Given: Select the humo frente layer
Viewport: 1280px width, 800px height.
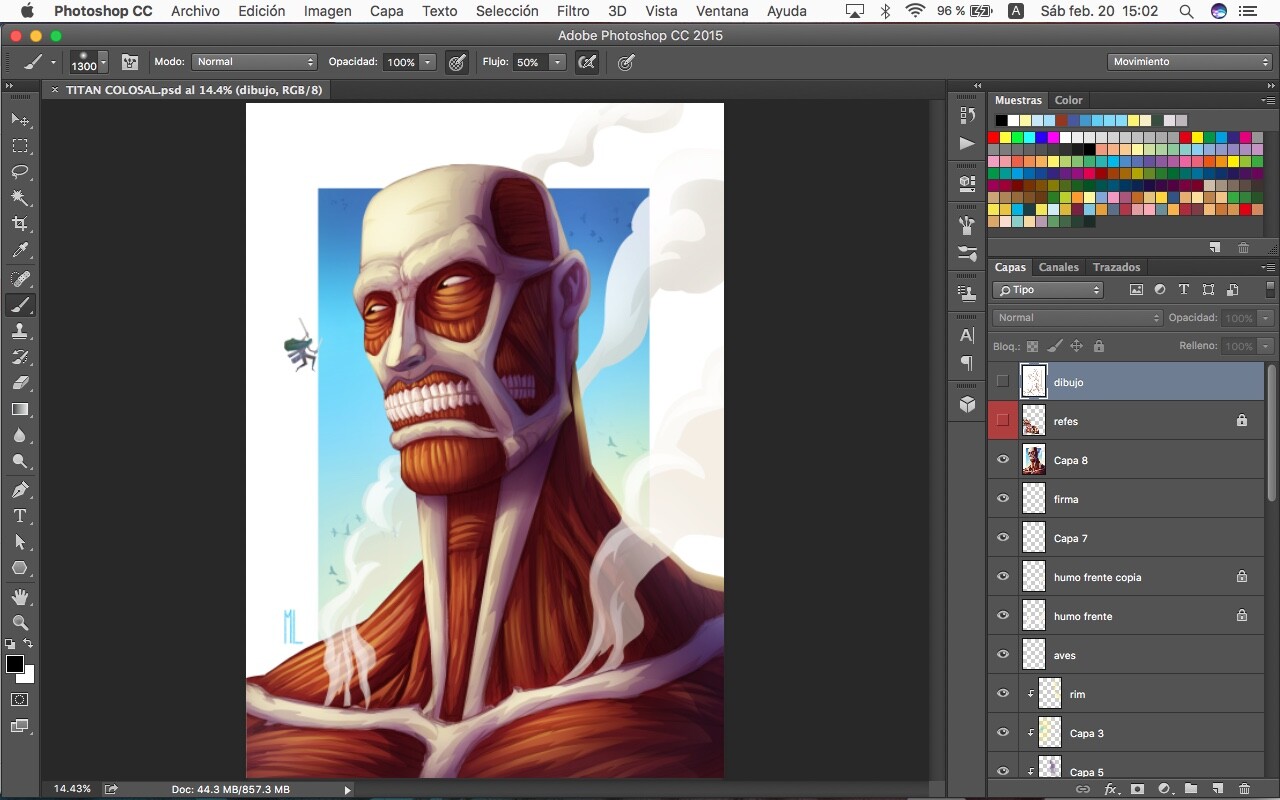Looking at the screenshot, I should point(1140,616).
